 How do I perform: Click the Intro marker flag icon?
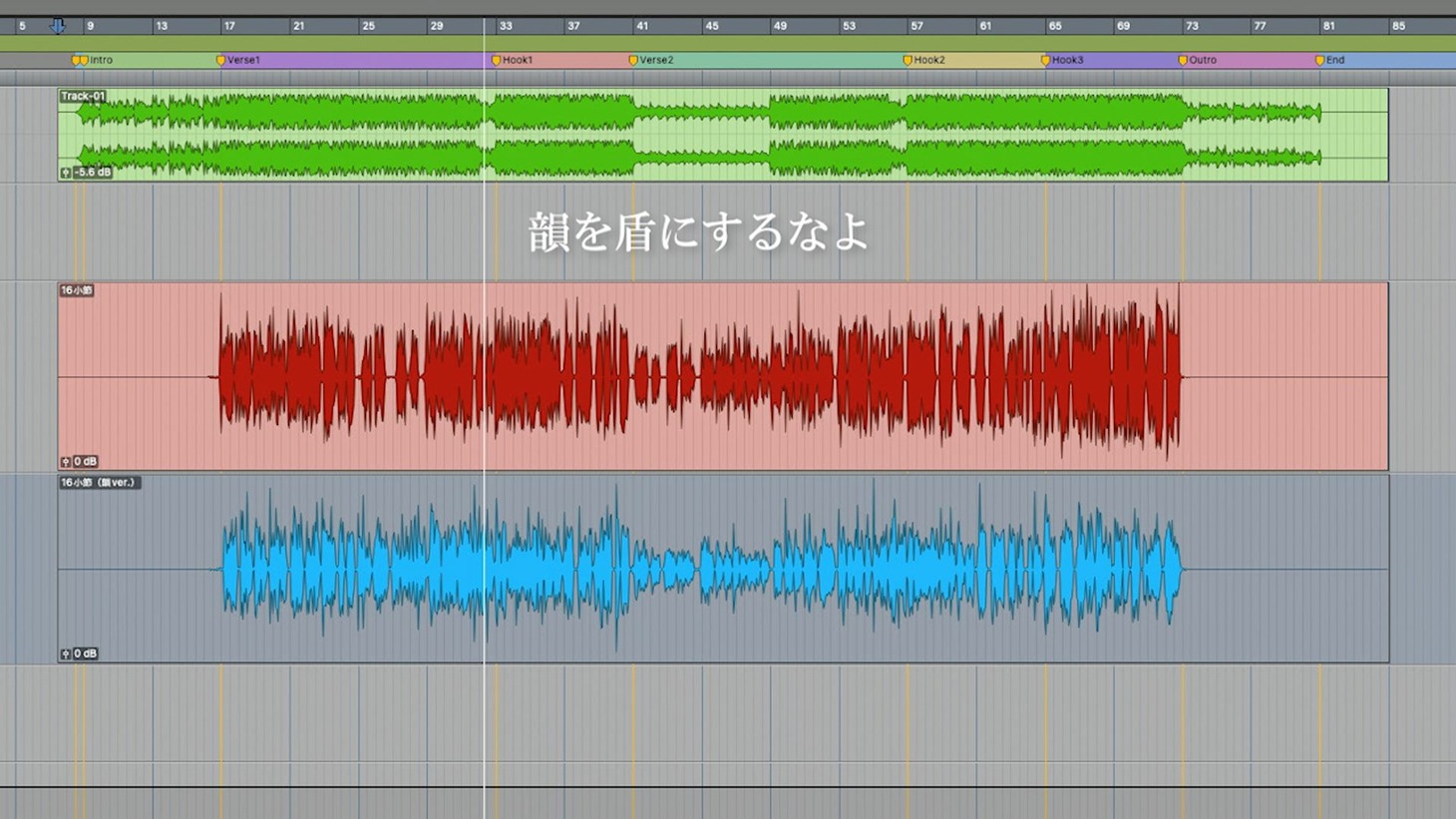[x=79, y=61]
